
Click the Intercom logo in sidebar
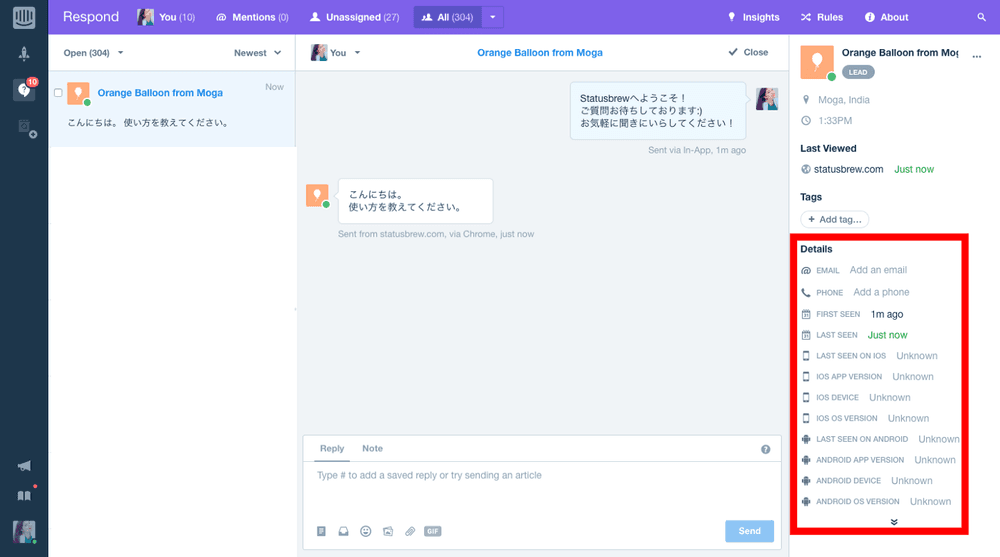(24, 17)
